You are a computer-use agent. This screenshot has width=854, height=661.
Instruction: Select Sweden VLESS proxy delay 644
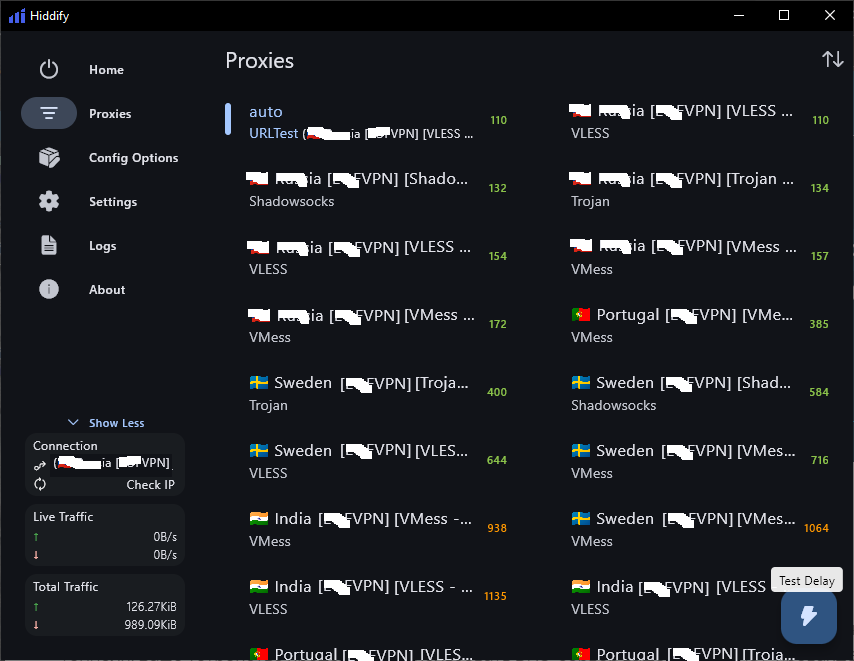coord(376,461)
